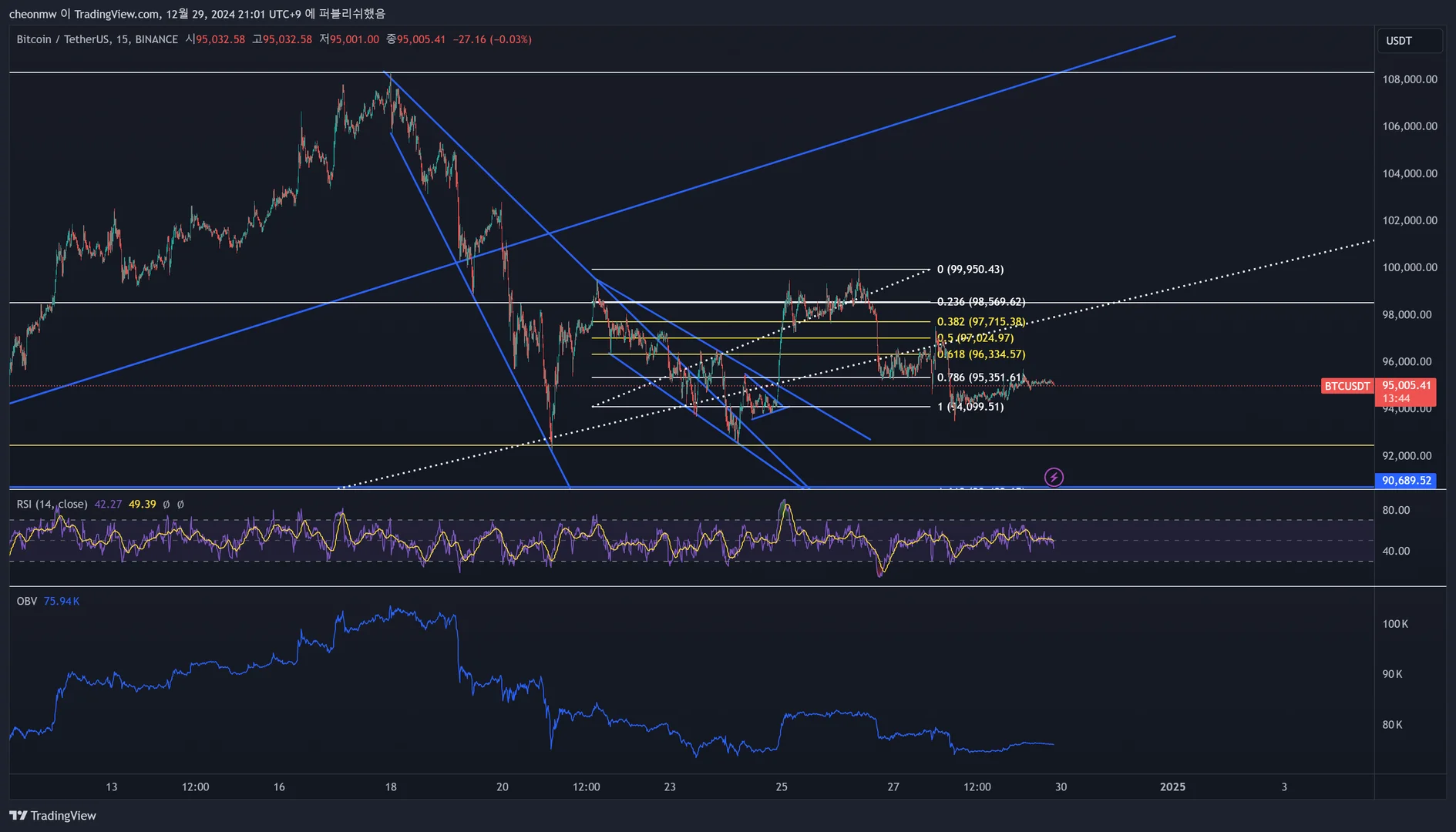Click the date label 25 on time axis

click(782, 787)
